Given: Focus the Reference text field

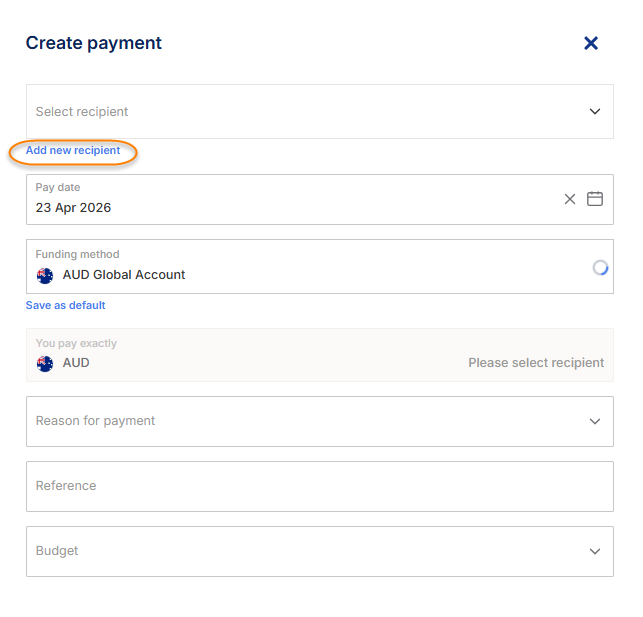Looking at the screenshot, I should [319, 487].
